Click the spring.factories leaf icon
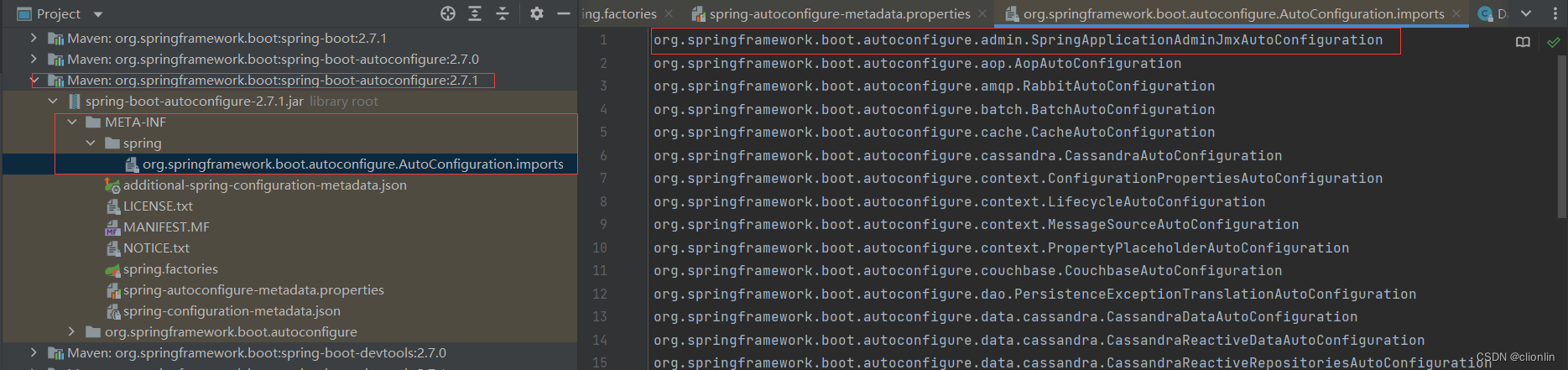Viewport: 1568px width, 370px height. (112, 269)
